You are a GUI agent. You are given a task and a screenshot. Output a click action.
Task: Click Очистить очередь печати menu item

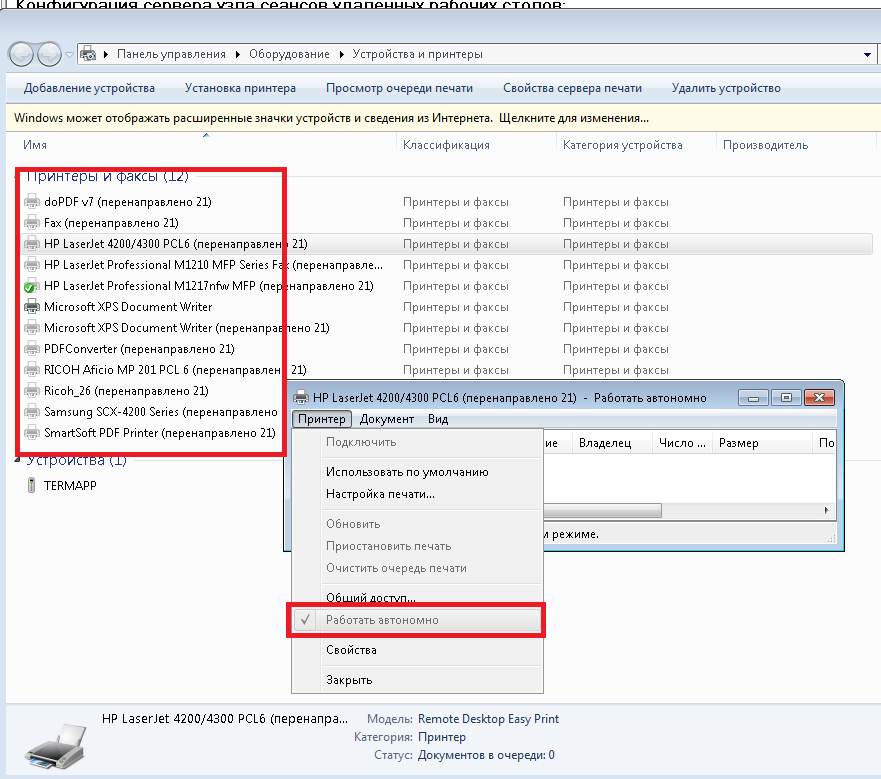coord(416,568)
